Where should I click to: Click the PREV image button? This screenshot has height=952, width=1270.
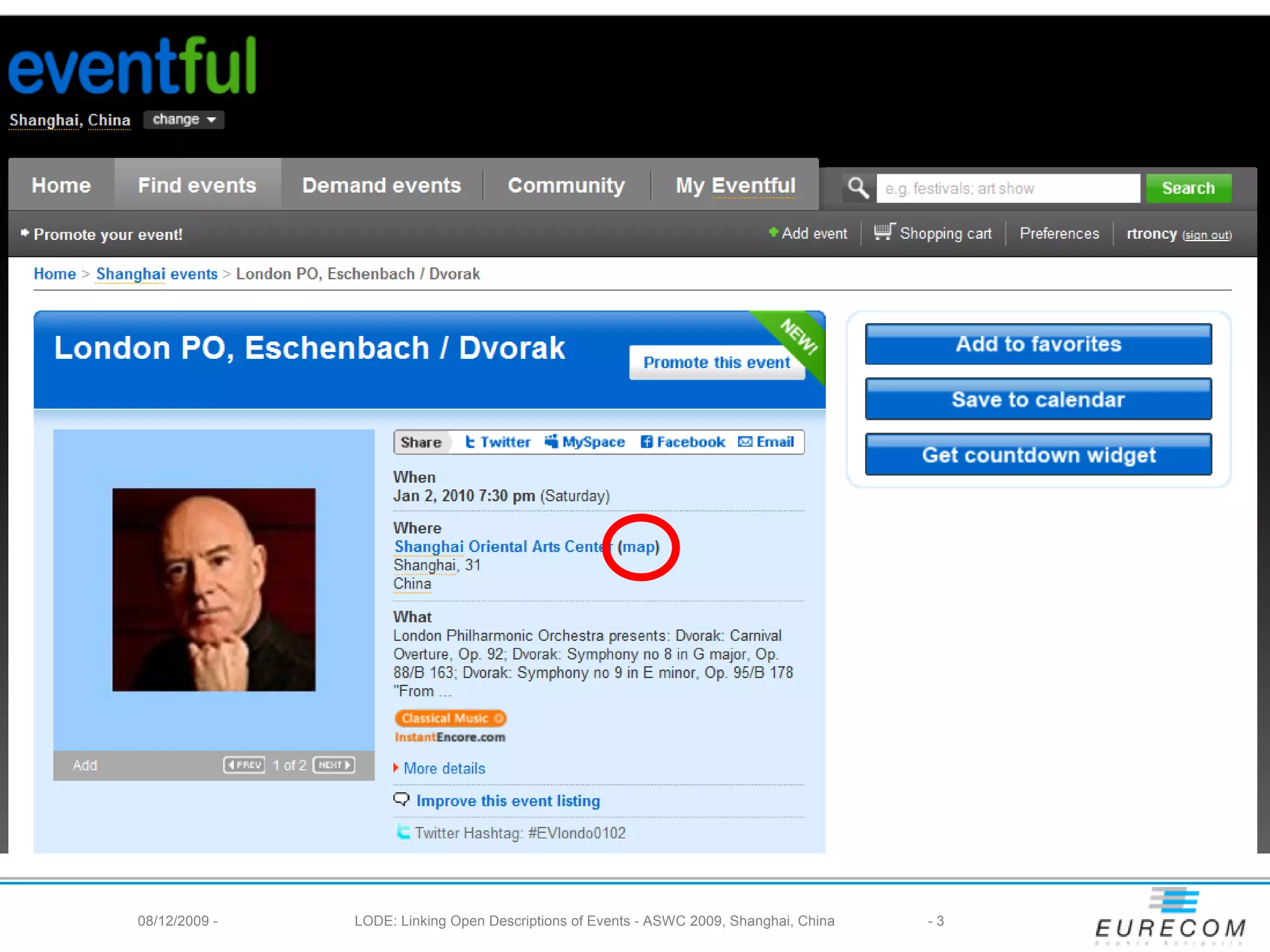point(244,765)
